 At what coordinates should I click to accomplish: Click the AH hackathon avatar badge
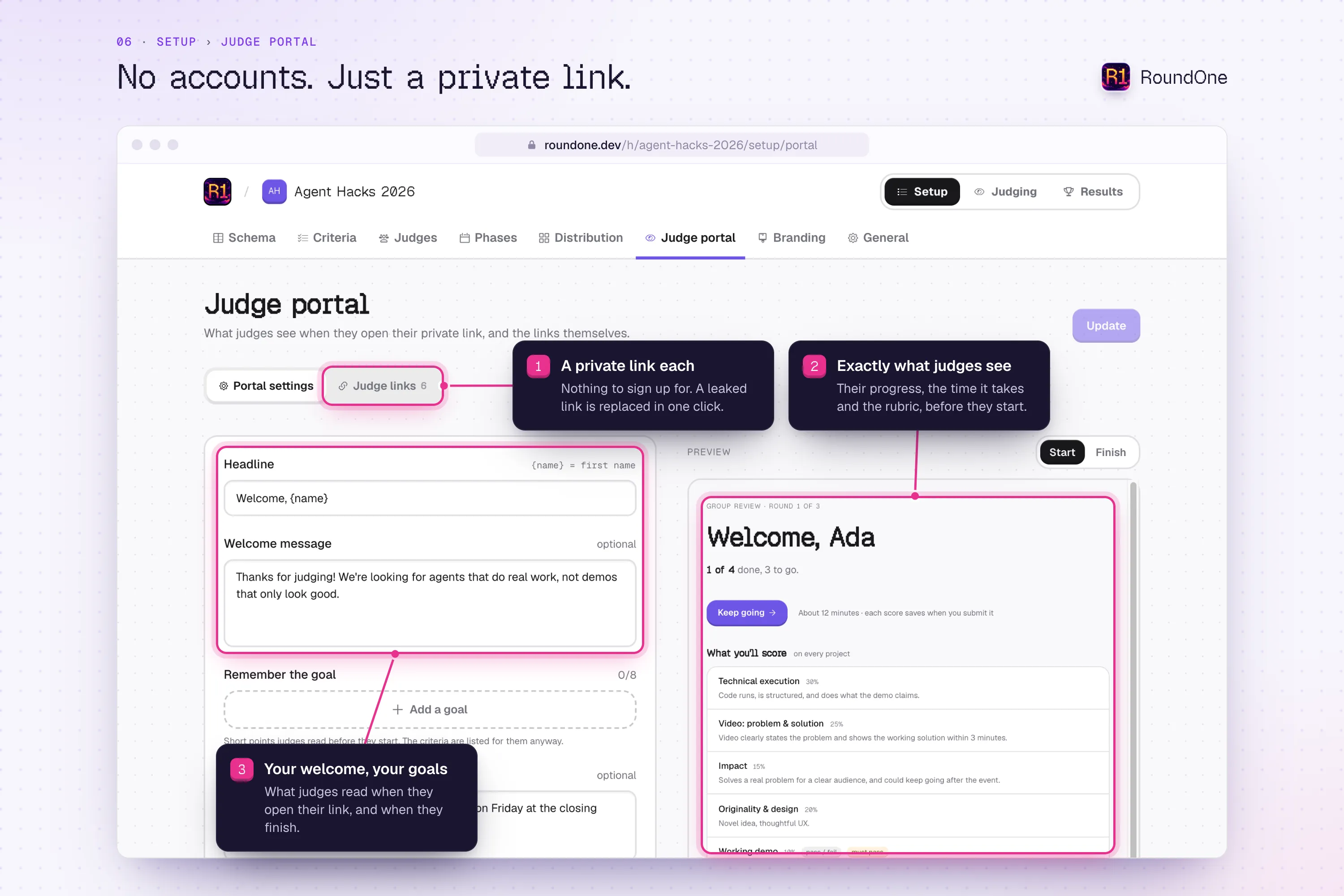[x=274, y=191]
